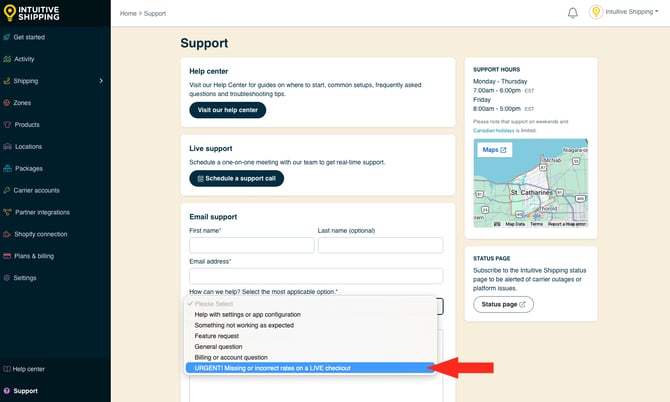The image size is (670, 402).
Task: Click the Zones globe icon
Action: click(6, 103)
